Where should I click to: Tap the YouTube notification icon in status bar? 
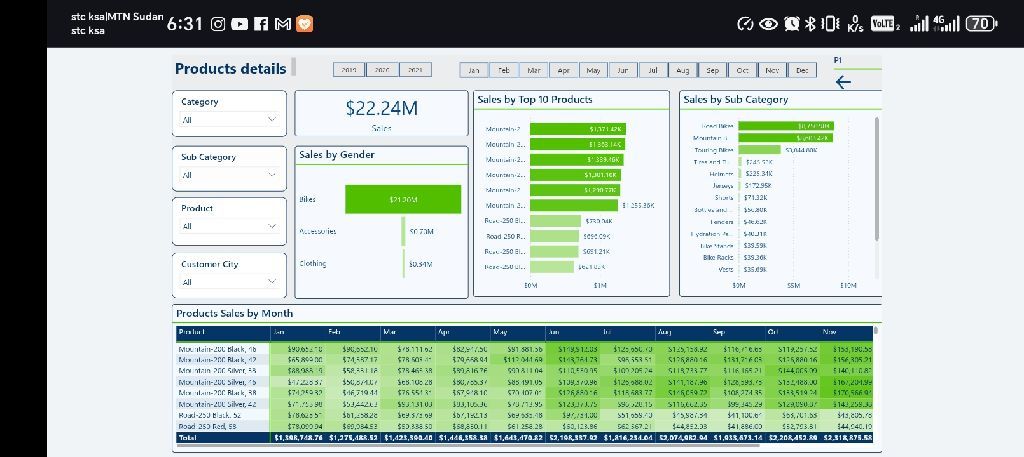pyautogui.click(x=240, y=24)
